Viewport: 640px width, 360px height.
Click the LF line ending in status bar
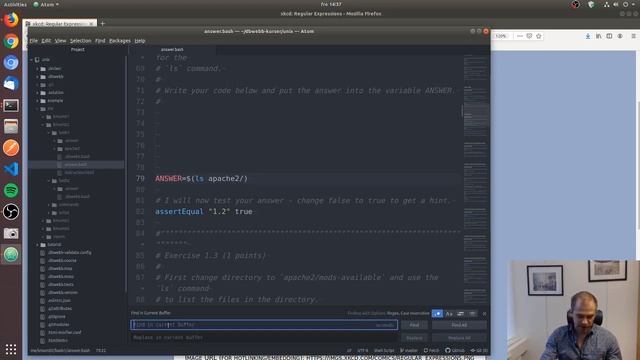349,350
